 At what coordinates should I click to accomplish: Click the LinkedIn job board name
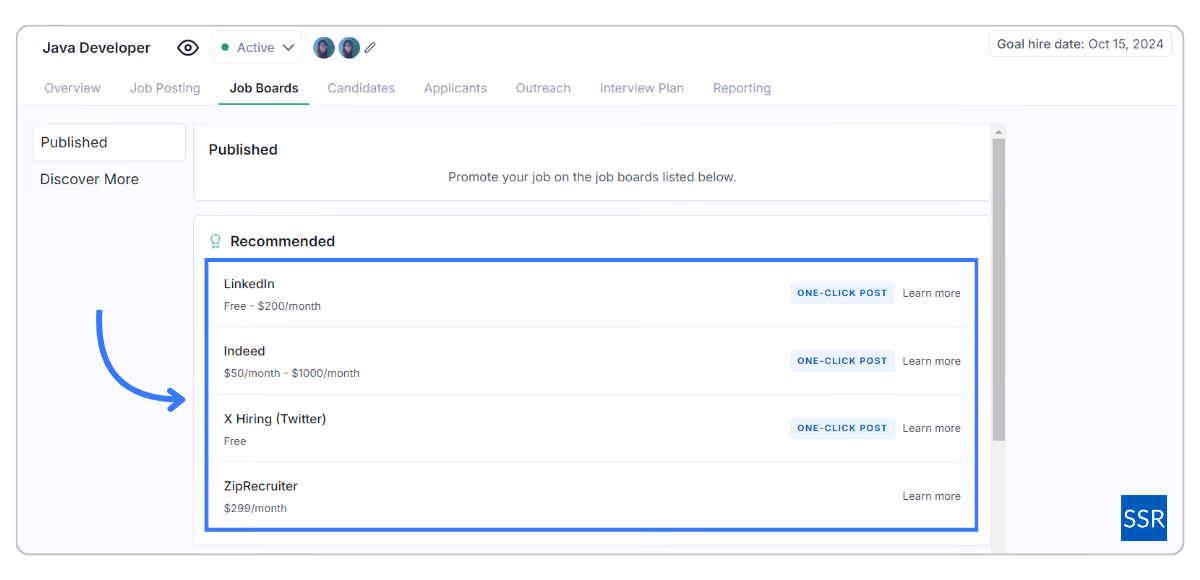[x=249, y=284]
